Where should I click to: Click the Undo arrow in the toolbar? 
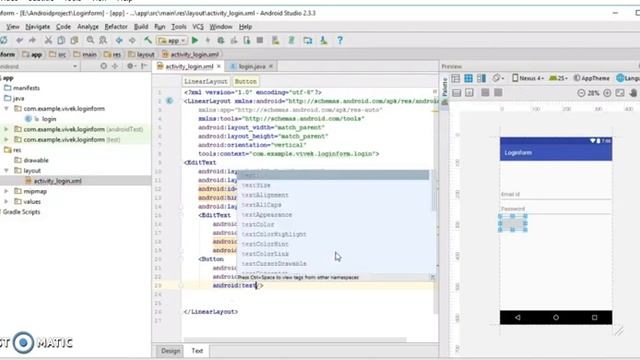(19, 40)
